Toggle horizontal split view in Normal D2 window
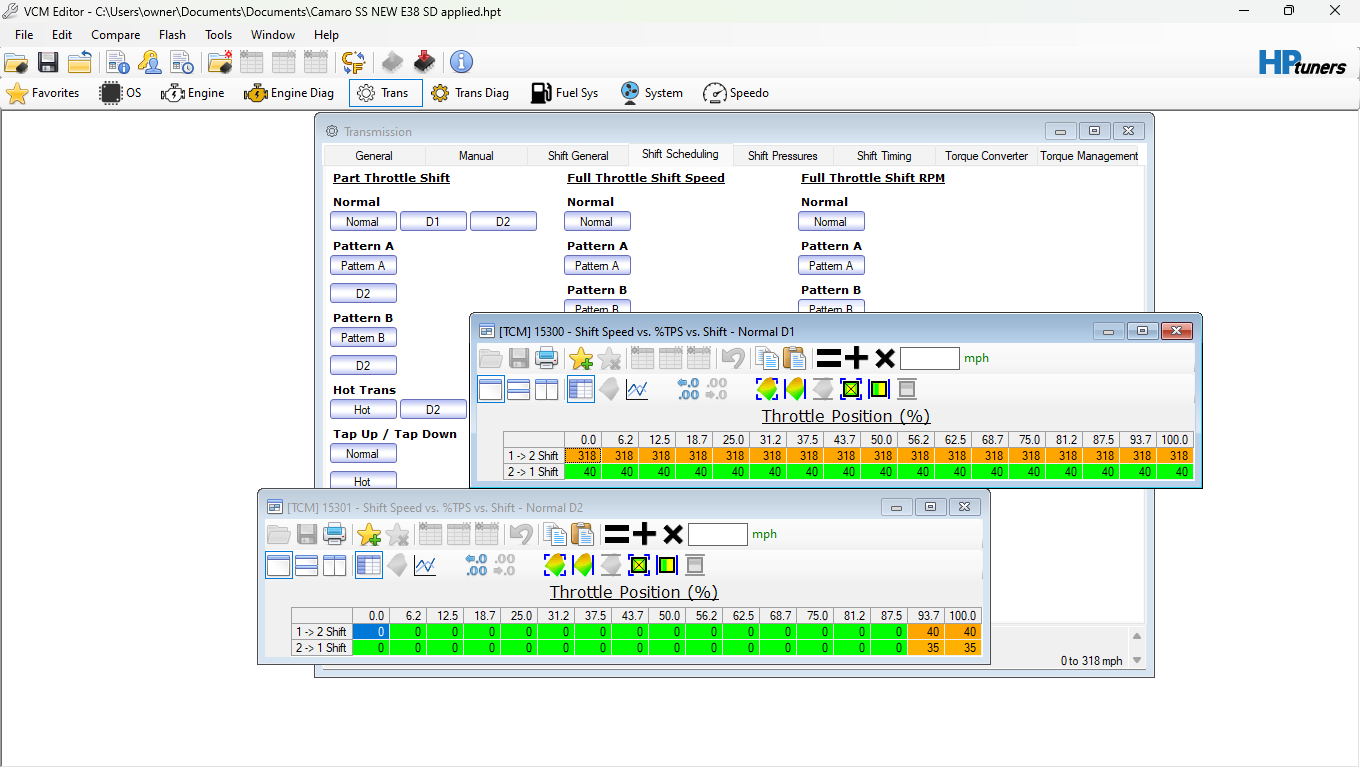 click(x=306, y=566)
